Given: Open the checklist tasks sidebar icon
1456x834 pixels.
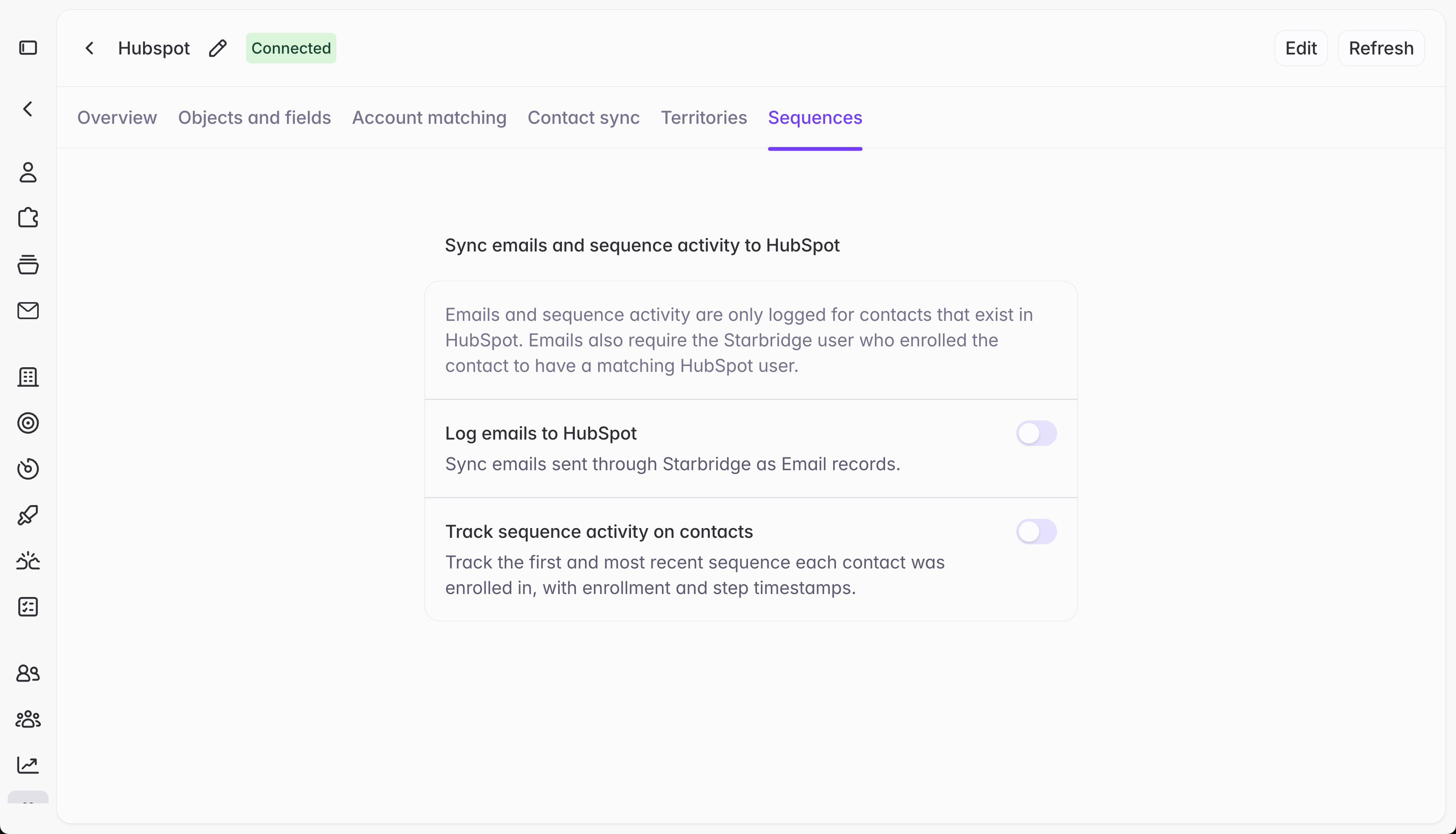Looking at the screenshot, I should [x=28, y=607].
